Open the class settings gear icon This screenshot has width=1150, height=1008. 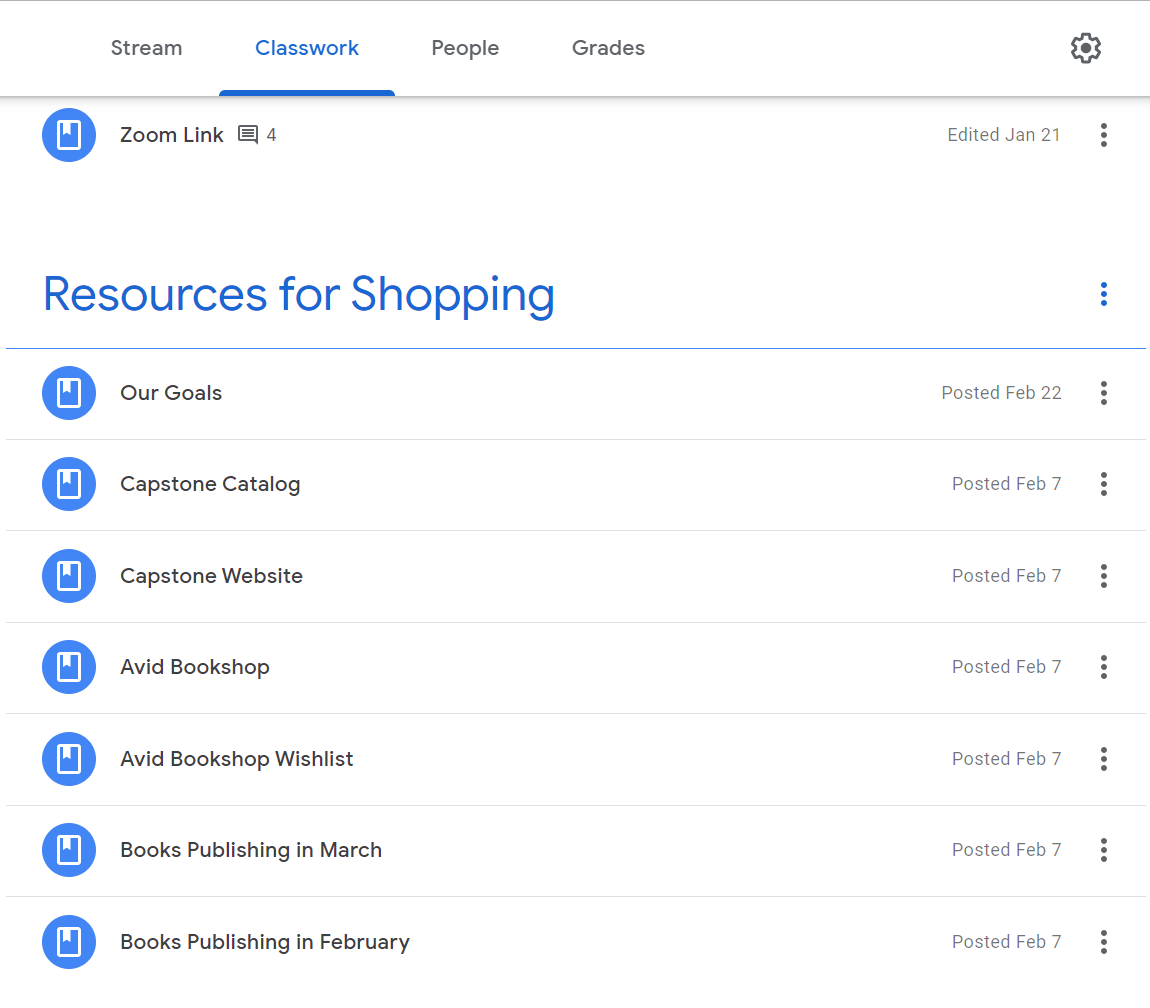pyautogui.click(x=1085, y=48)
